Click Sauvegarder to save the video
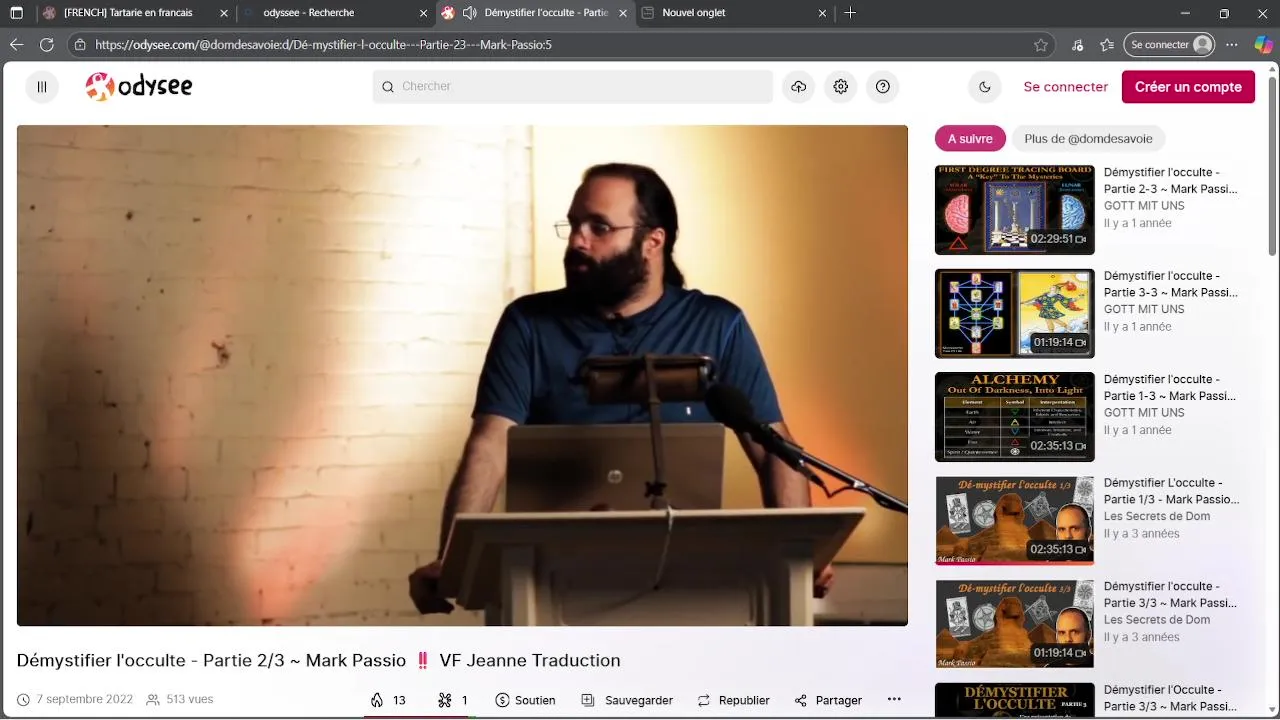This screenshot has height=720, width=1280. point(627,700)
